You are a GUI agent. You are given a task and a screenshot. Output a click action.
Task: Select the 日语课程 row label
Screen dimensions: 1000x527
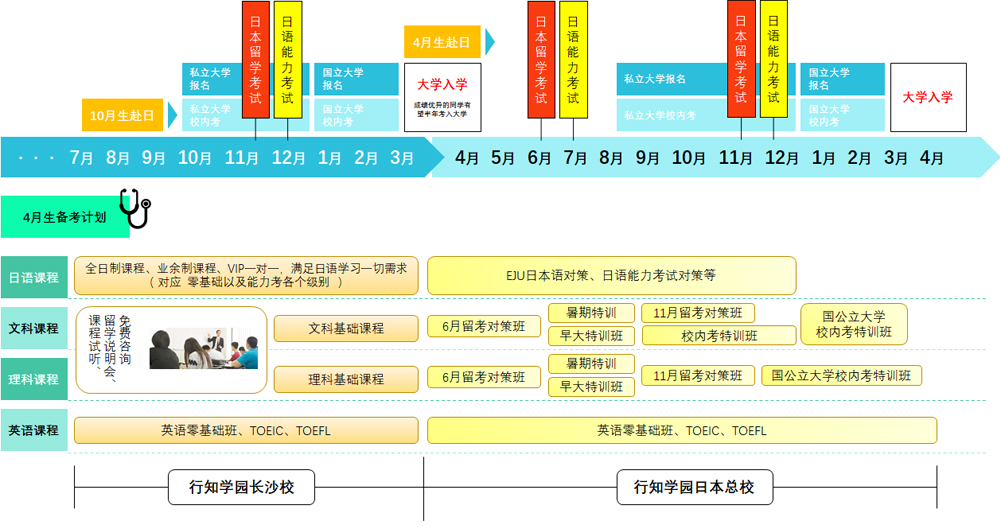pyautogui.click(x=34, y=277)
